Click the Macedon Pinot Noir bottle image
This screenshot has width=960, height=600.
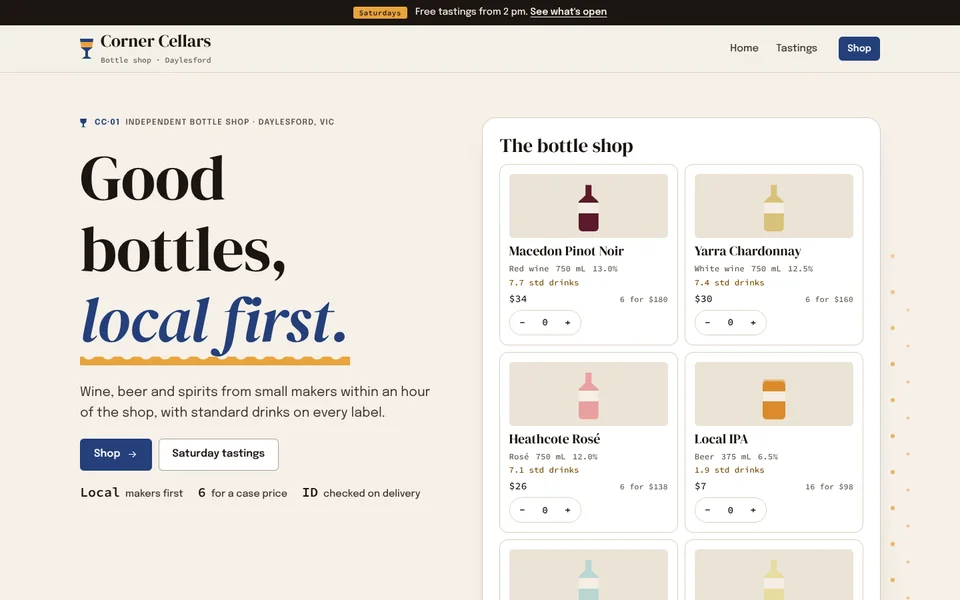tap(588, 206)
